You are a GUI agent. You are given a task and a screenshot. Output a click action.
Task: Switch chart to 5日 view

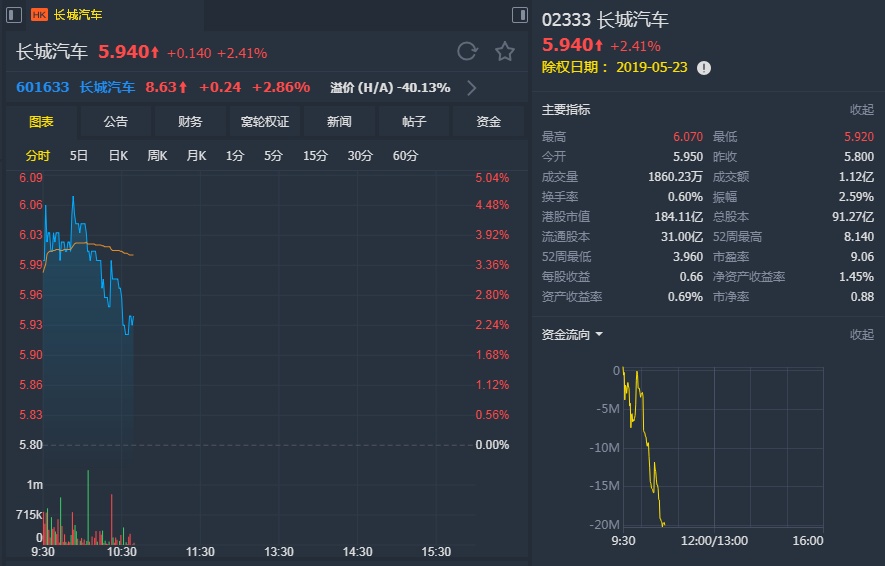click(x=79, y=156)
